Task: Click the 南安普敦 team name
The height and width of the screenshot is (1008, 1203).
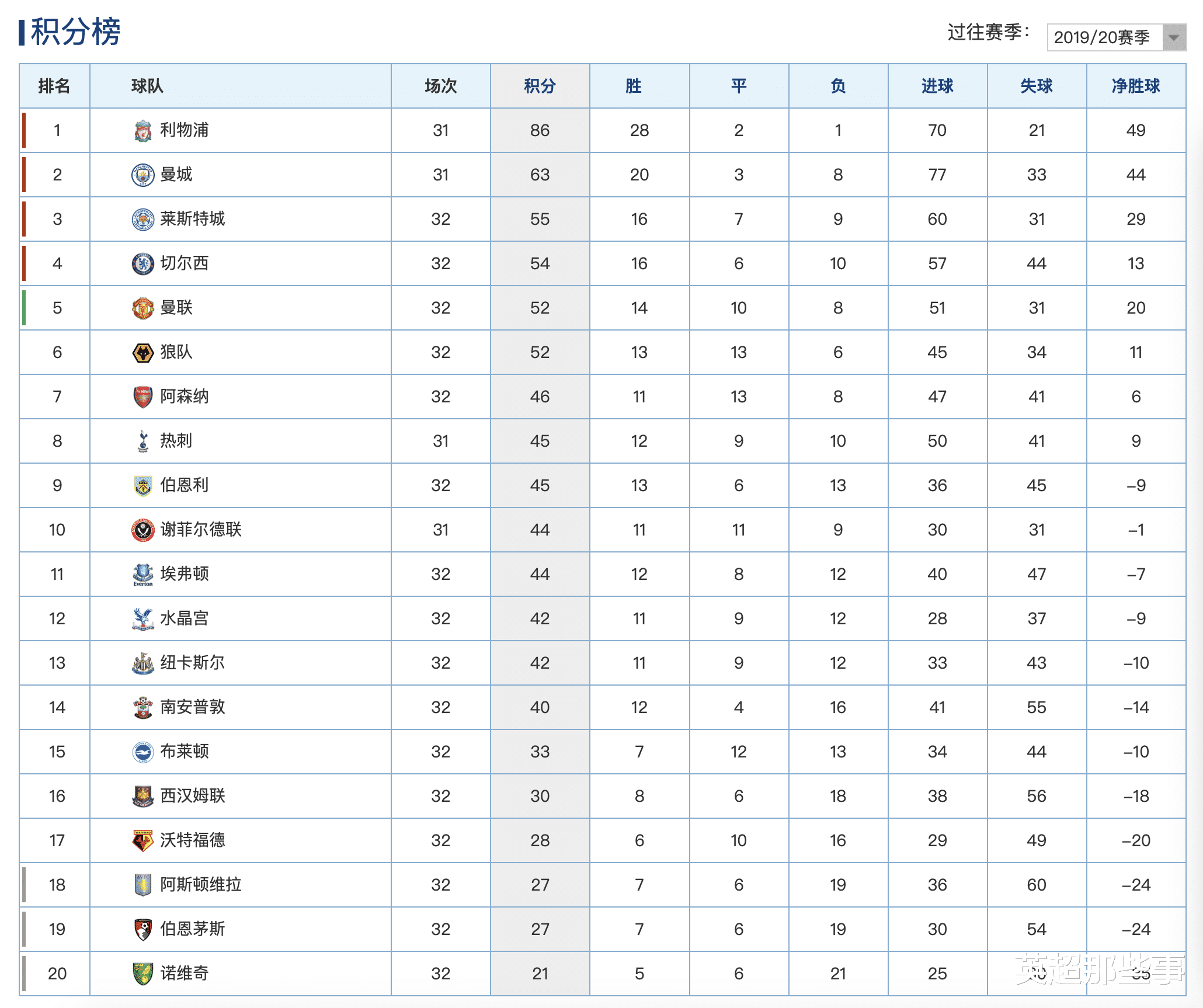Action: (x=193, y=707)
